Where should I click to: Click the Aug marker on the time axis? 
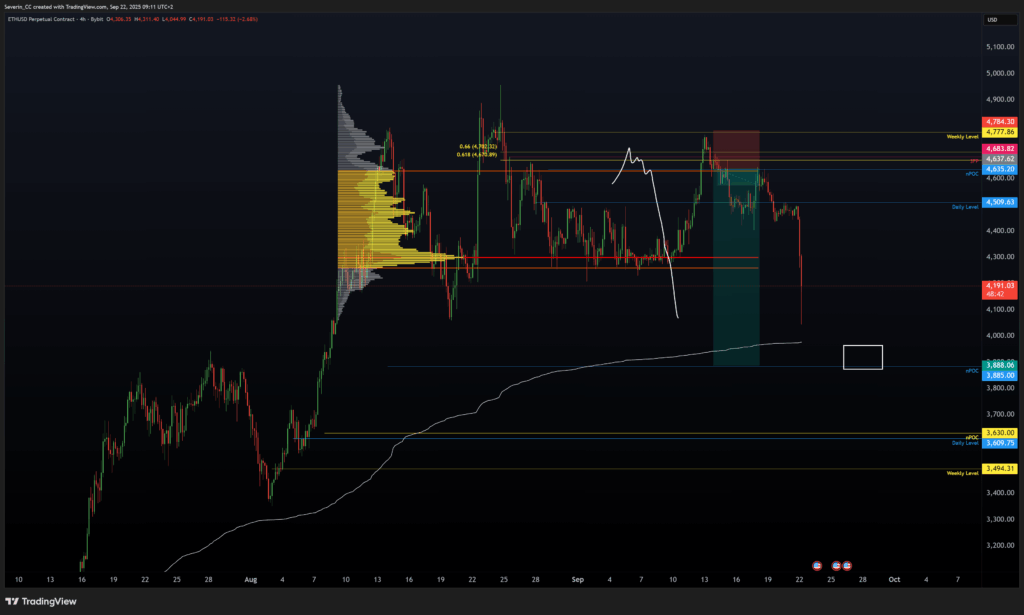250,579
